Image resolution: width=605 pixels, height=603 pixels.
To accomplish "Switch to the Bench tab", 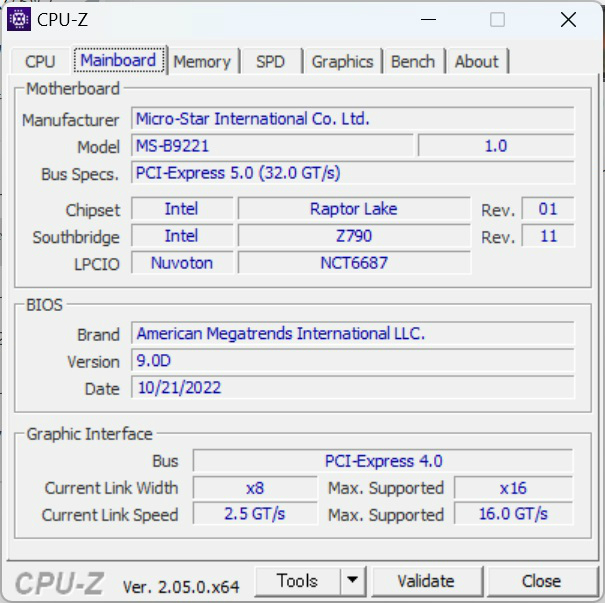I will [x=413, y=62].
